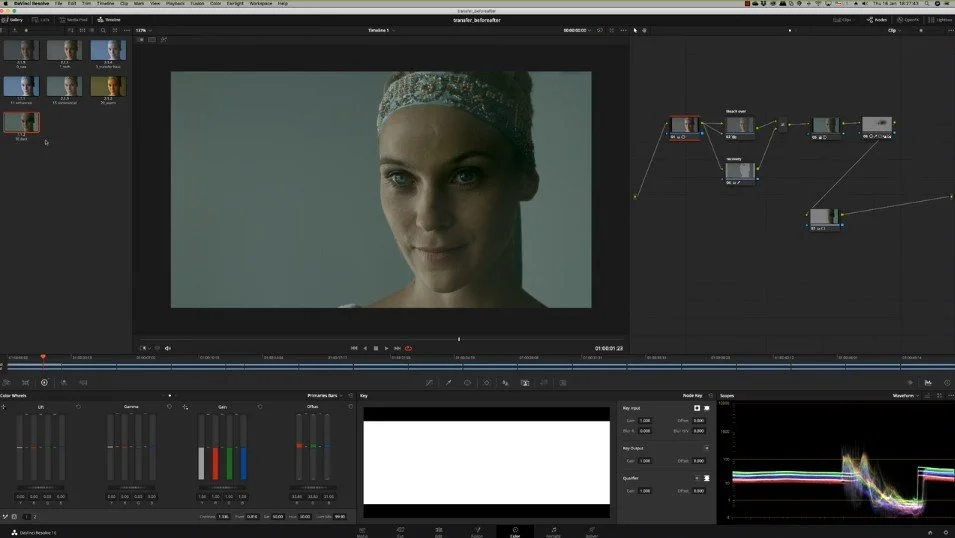The image size is (955, 538).
Task: Jump to first frame button
Action: [354, 348]
